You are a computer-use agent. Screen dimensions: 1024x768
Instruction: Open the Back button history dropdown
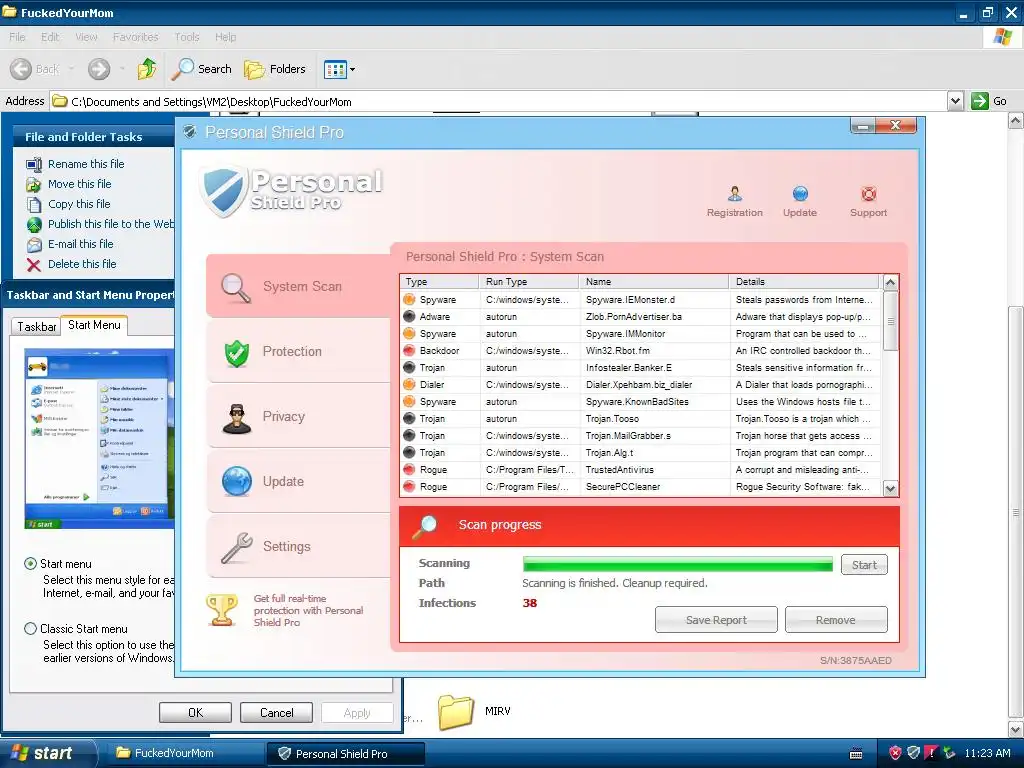coord(71,69)
